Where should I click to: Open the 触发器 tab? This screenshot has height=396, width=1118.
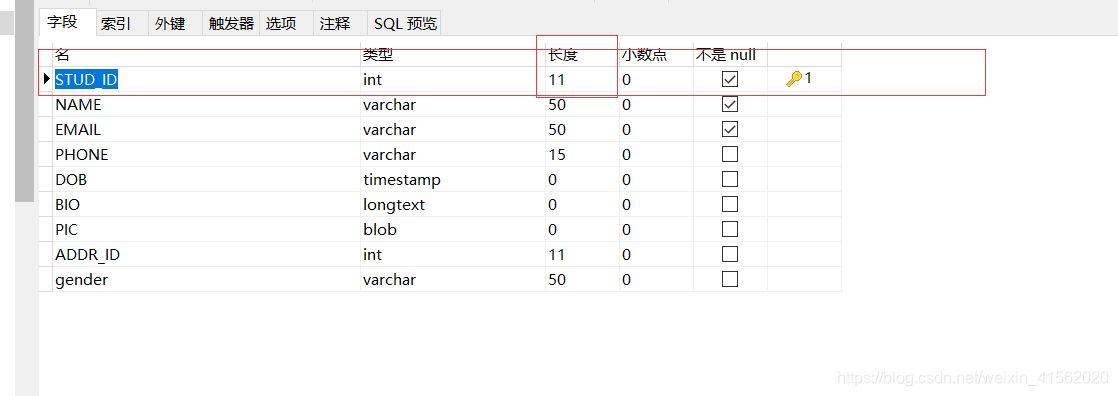(231, 23)
